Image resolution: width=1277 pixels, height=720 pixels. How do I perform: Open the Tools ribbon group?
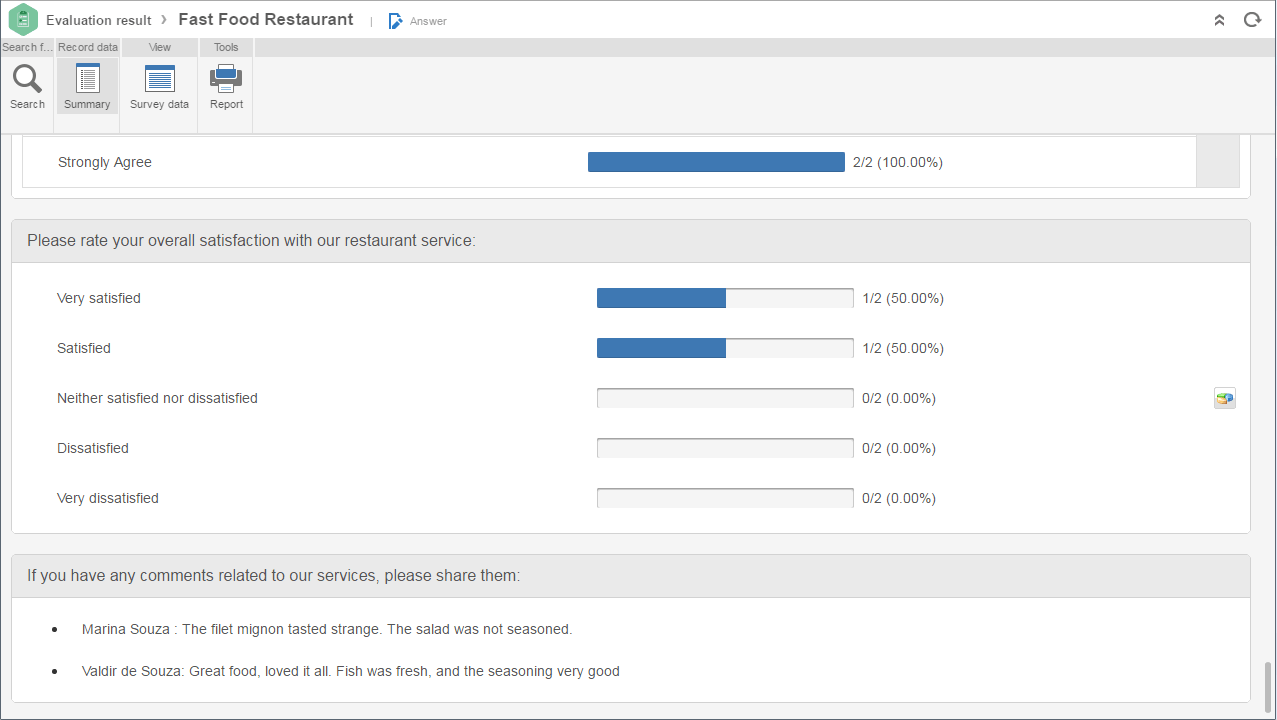pyautogui.click(x=226, y=47)
